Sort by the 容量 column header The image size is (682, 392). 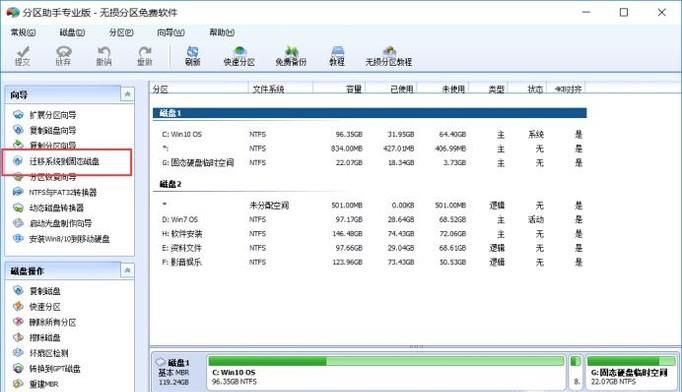[339, 89]
